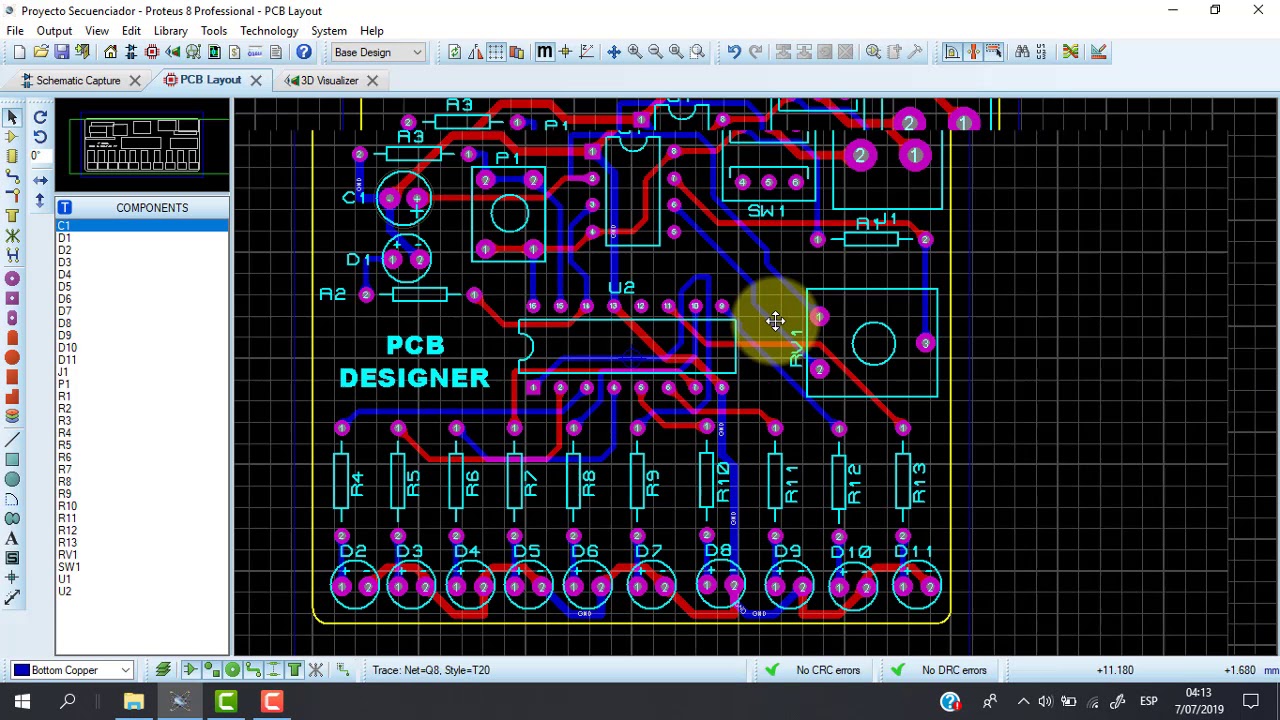
Task: Click the blue Bottom Copper color swatch
Action: click(21, 670)
